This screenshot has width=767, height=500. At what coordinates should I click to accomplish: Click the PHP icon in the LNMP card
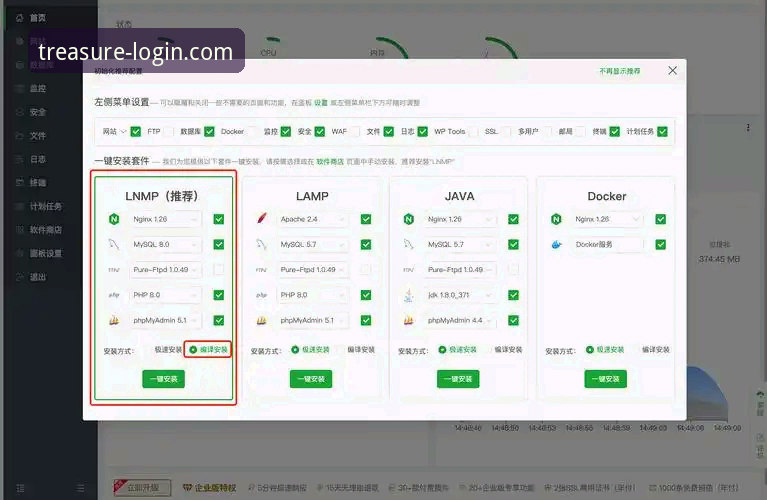[114, 295]
